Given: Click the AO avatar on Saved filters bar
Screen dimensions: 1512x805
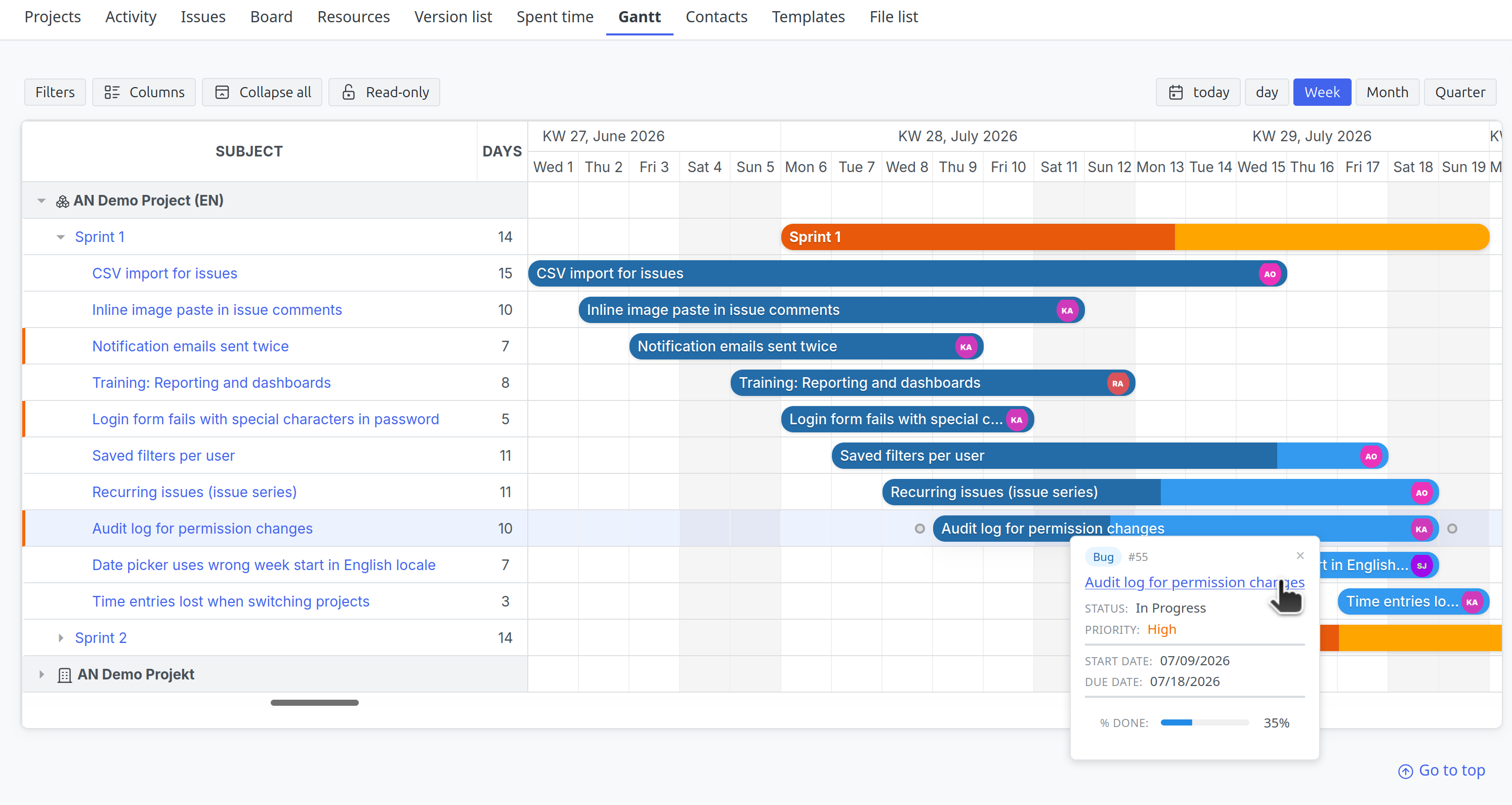Looking at the screenshot, I should tap(1371, 456).
